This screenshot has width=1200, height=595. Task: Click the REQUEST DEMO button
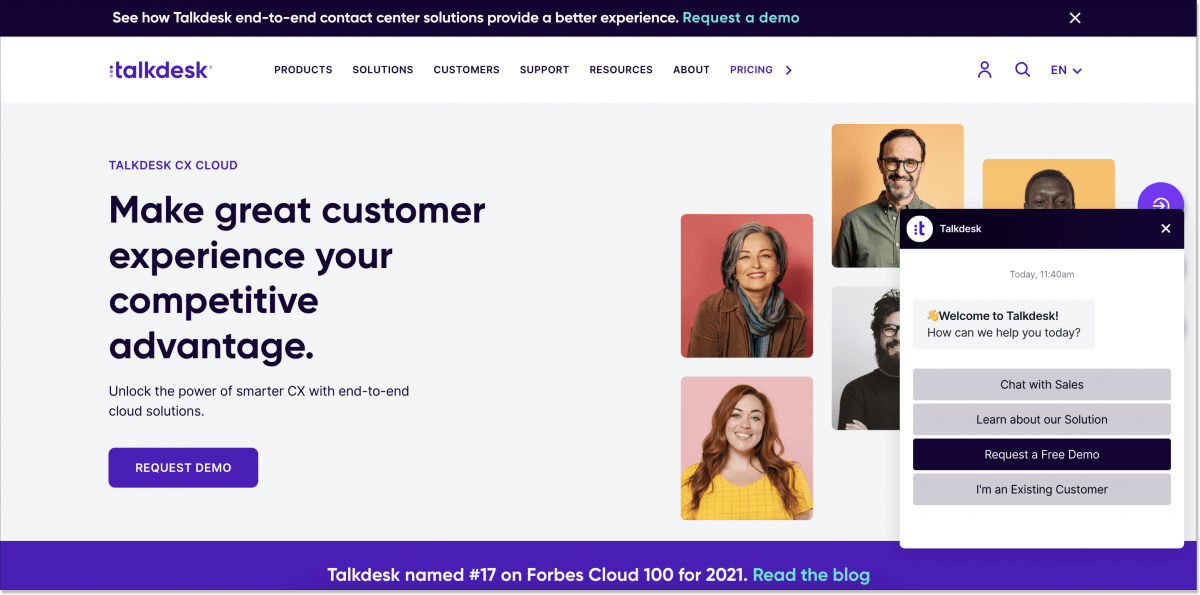183,467
